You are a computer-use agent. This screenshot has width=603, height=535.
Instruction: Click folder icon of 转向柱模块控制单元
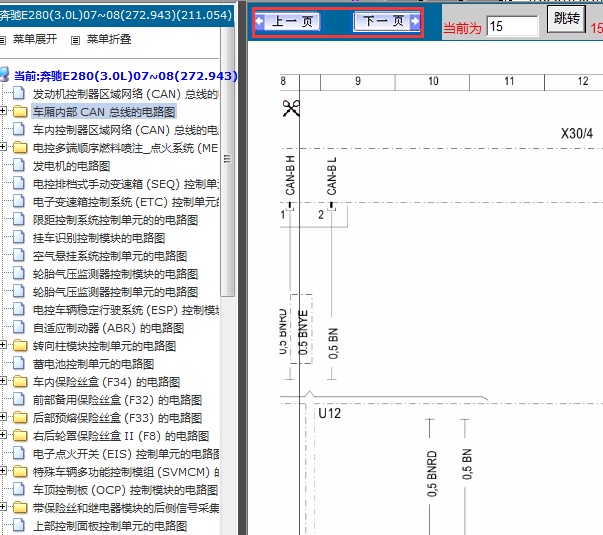20,345
